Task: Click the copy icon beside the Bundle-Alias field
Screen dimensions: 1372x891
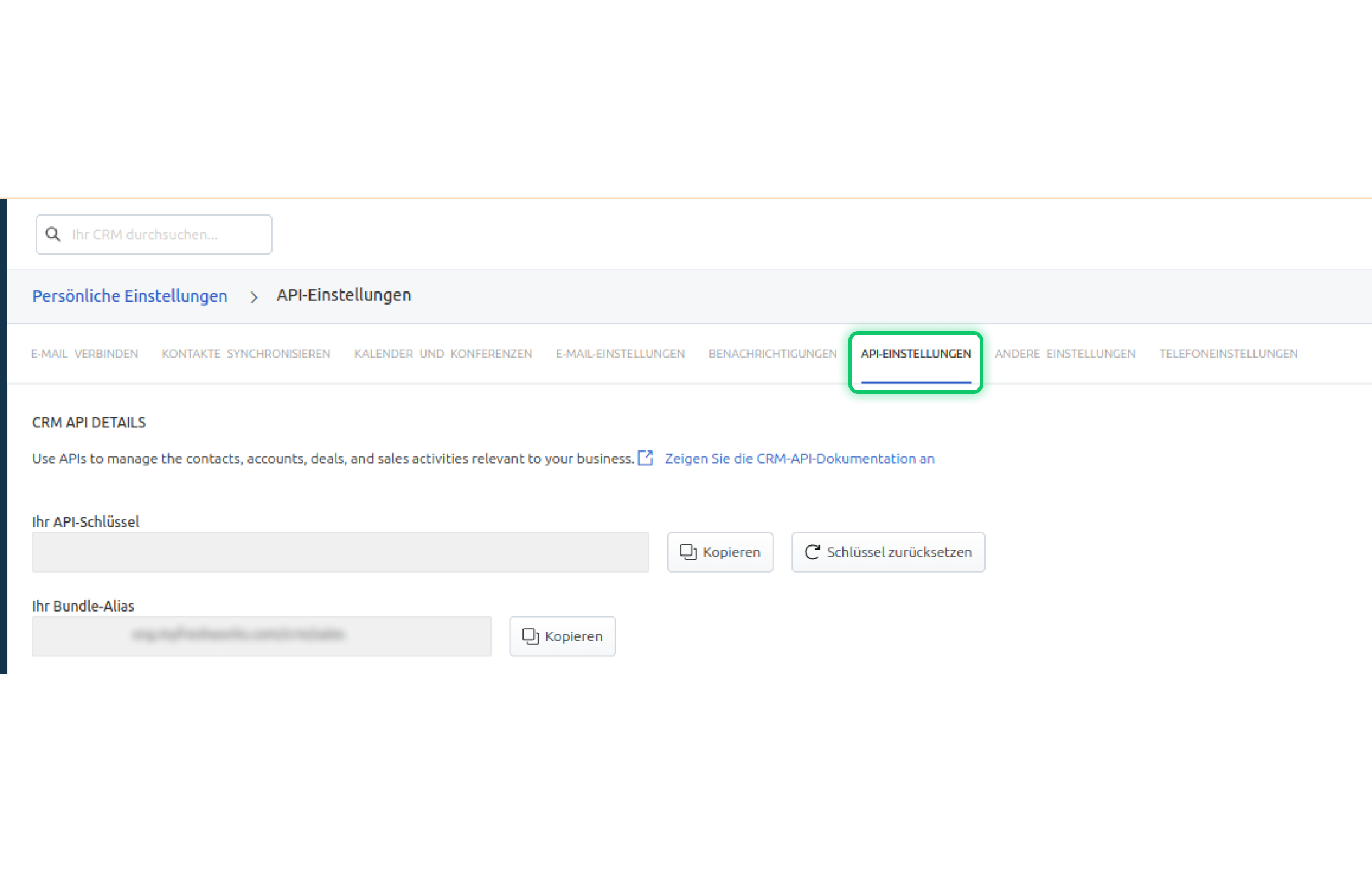Action: point(530,636)
